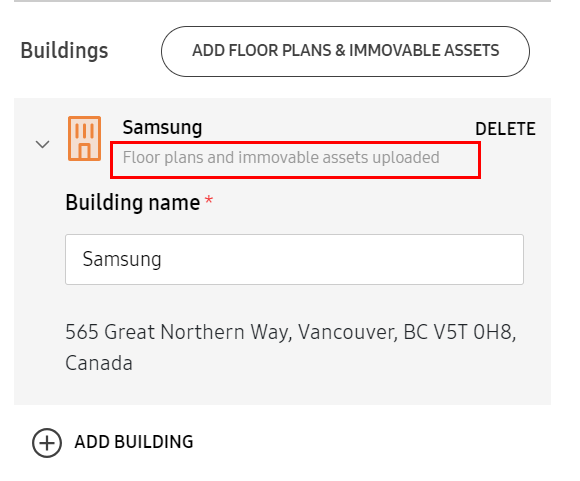Focus the Building name input field
Viewport: 580px width, 481px height.
(294, 259)
